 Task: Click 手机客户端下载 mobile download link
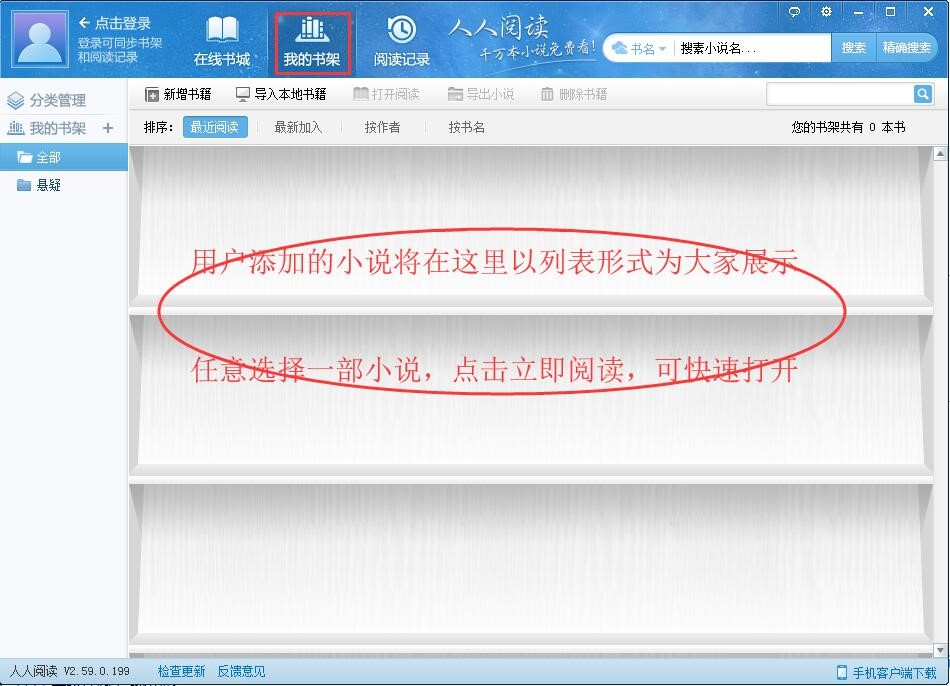pos(886,673)
